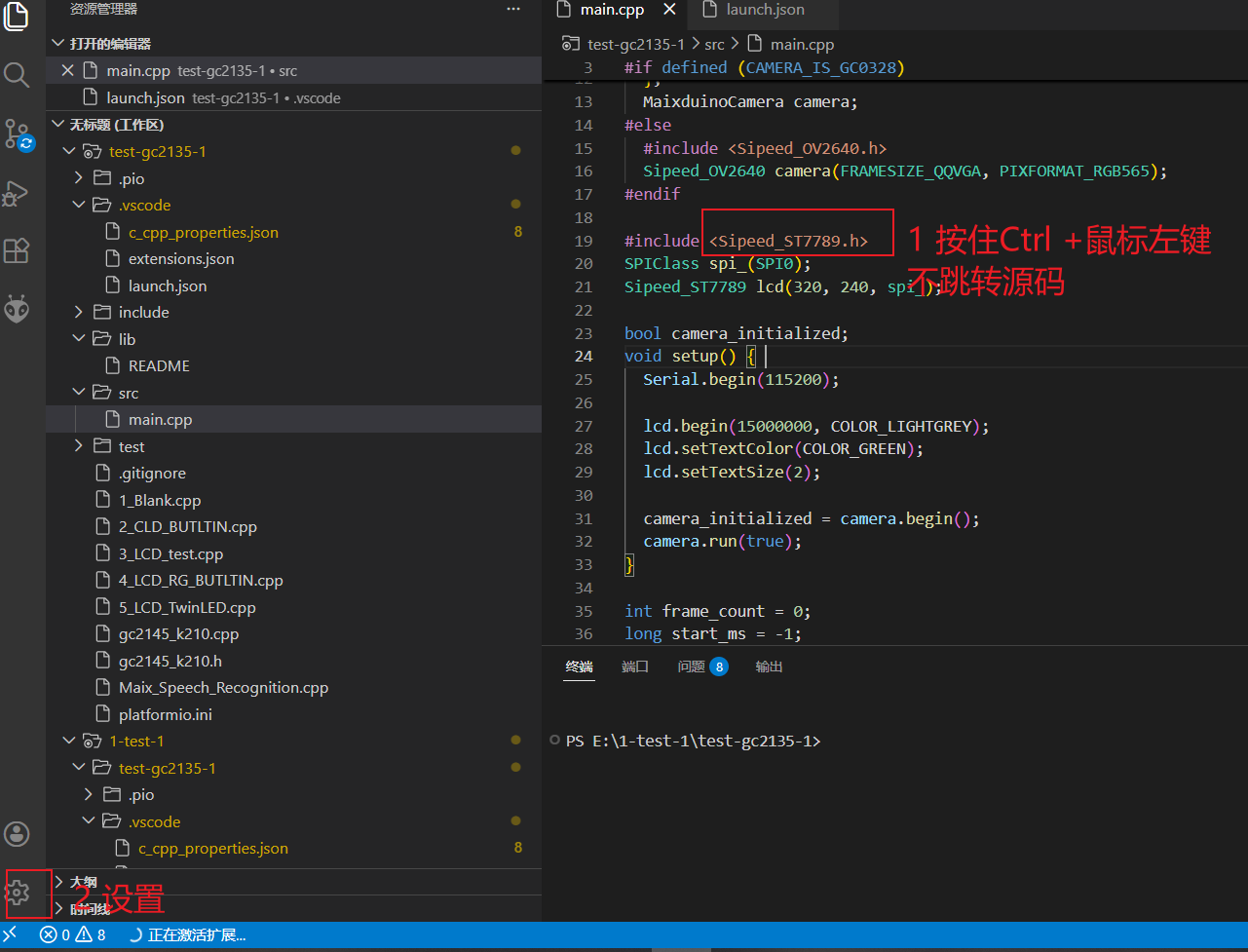Click main.cpp in the breadcrumb
The width and height of the screenshot is (1248, 952).
(802, 44)
